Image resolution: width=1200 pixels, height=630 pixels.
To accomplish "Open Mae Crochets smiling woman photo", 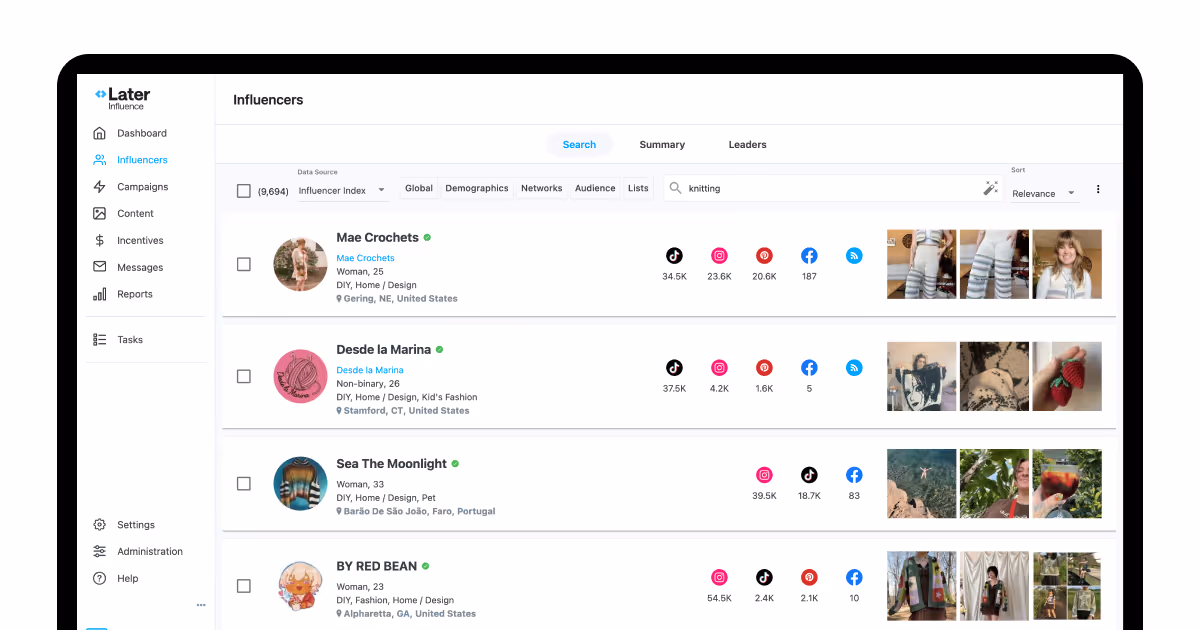I will point(1067,264).
